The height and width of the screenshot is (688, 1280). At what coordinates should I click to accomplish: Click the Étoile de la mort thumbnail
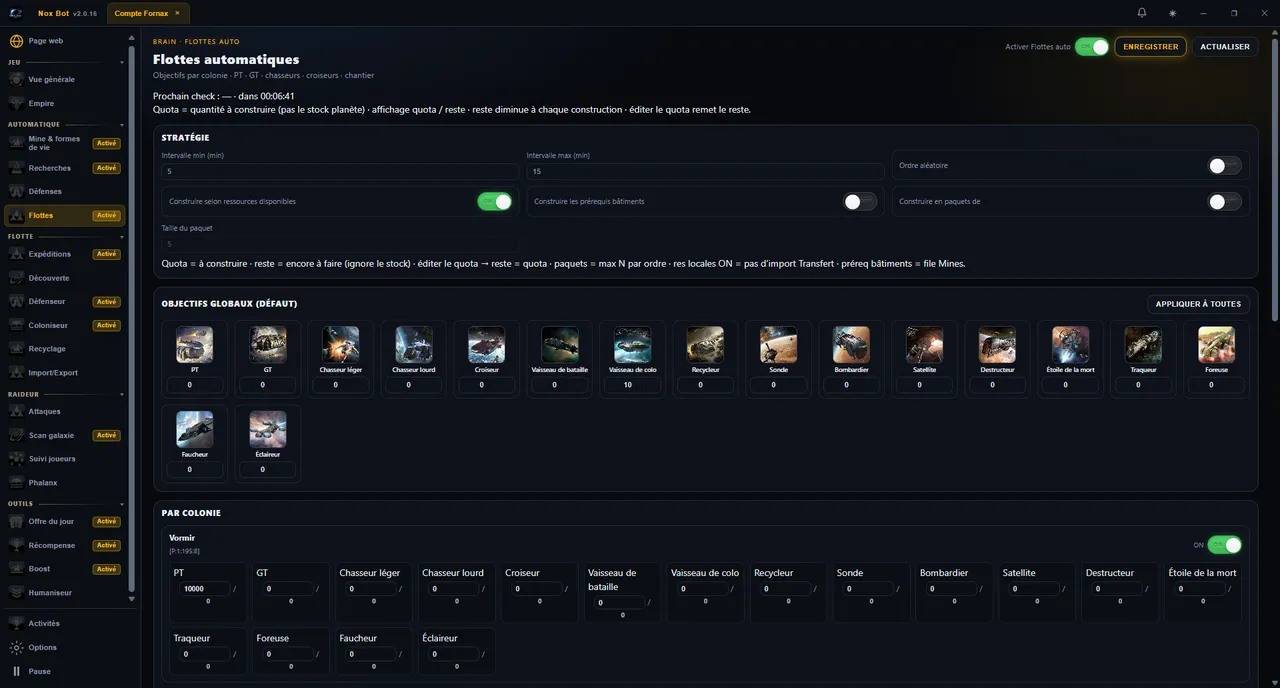click(x=1071, y=345)
